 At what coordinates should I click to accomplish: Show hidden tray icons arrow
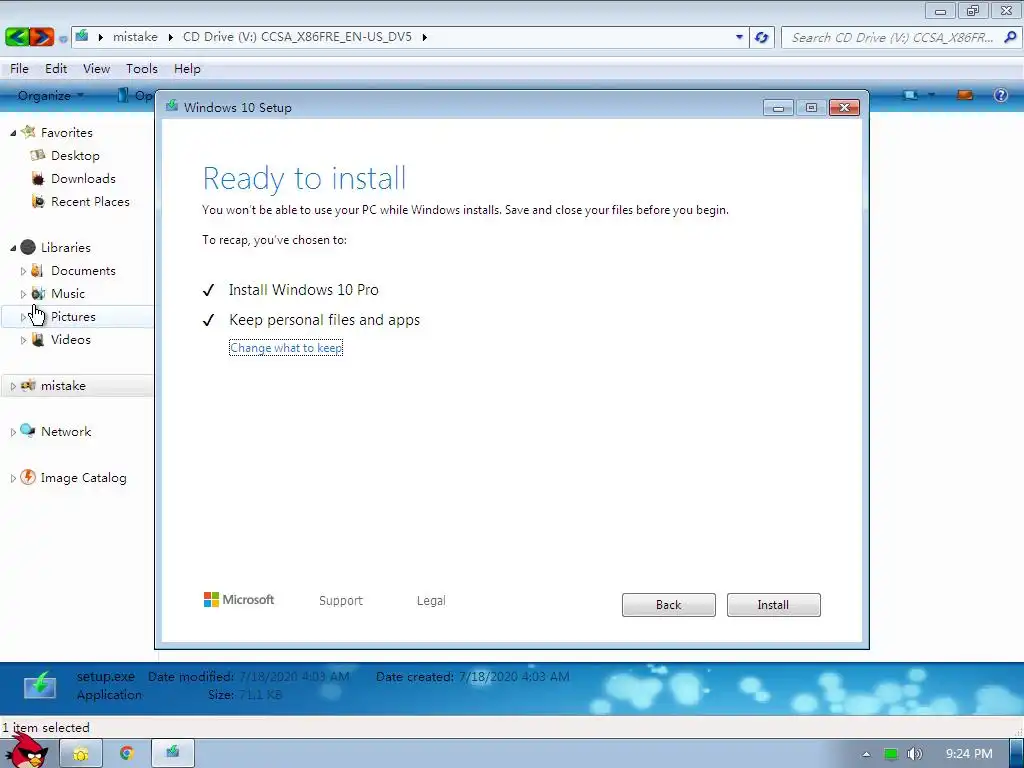(866, 754)
